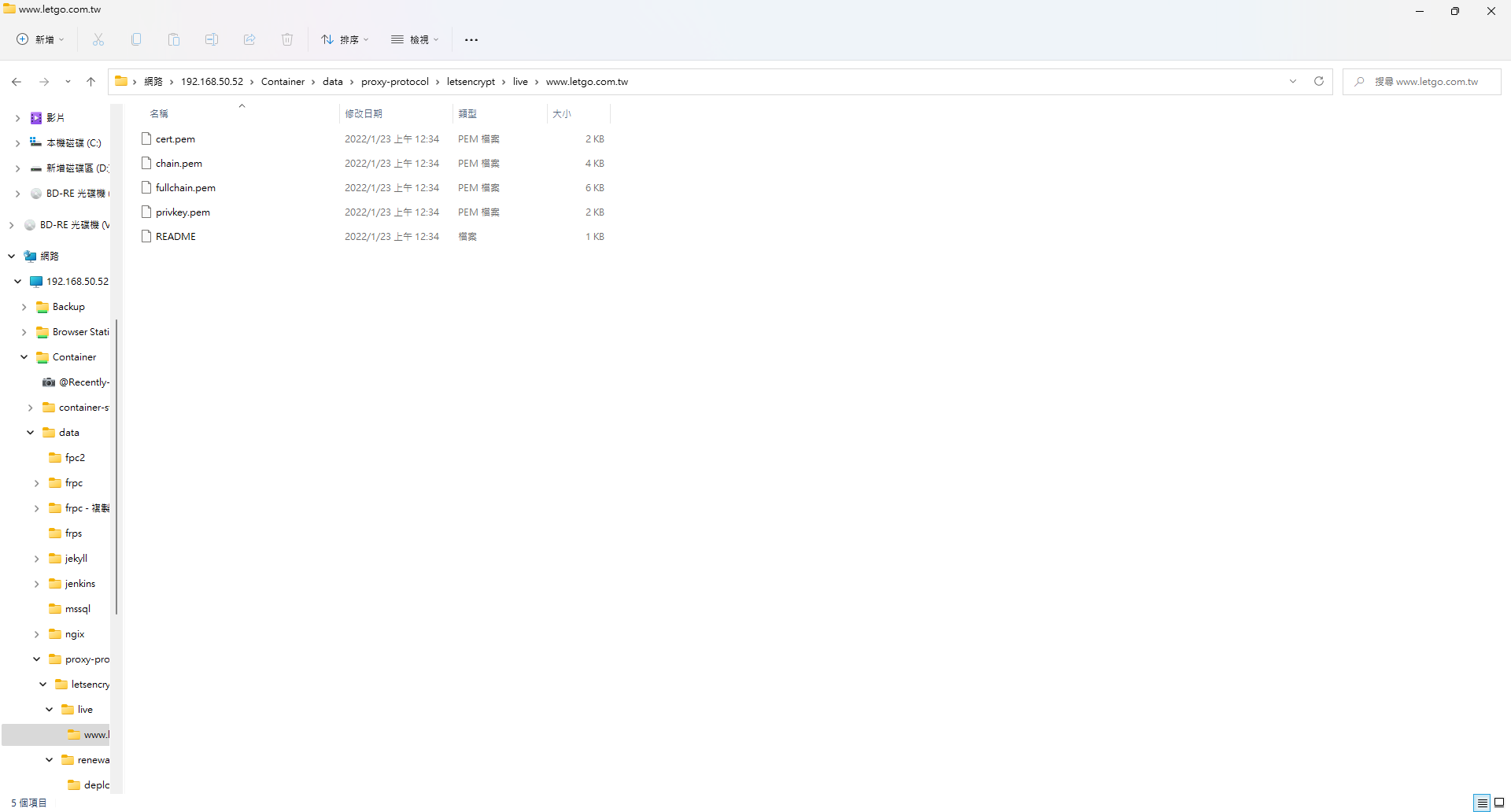Click the Paste clipboard icon
Viewport: 1511px width, 812px height.
[x=174, y=39]
